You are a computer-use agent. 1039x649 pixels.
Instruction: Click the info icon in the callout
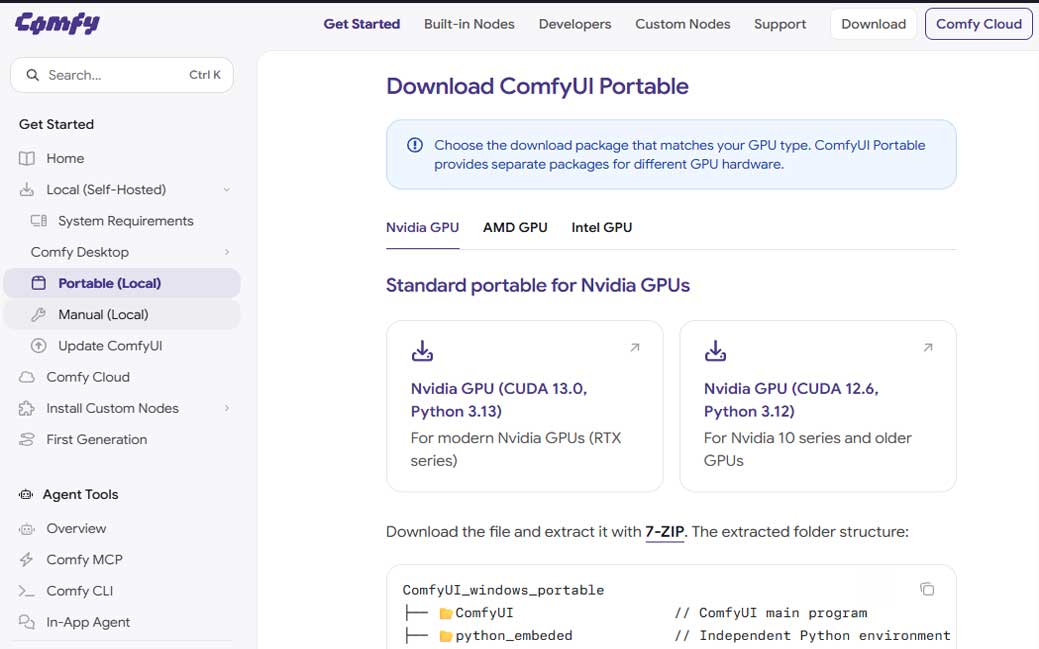(x=415, y=145)
